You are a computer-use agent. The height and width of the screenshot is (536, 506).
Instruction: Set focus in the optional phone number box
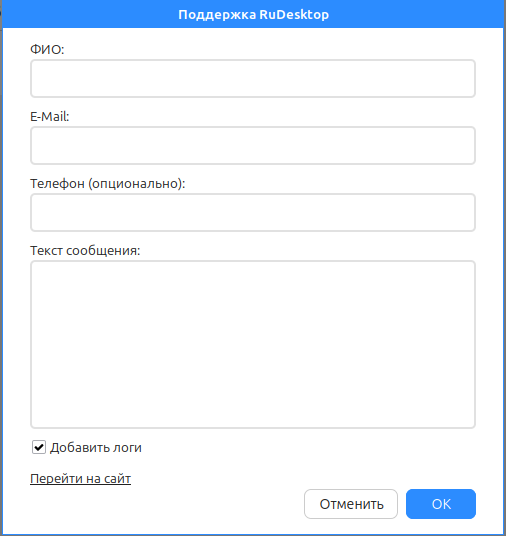(x=253, y=213)
